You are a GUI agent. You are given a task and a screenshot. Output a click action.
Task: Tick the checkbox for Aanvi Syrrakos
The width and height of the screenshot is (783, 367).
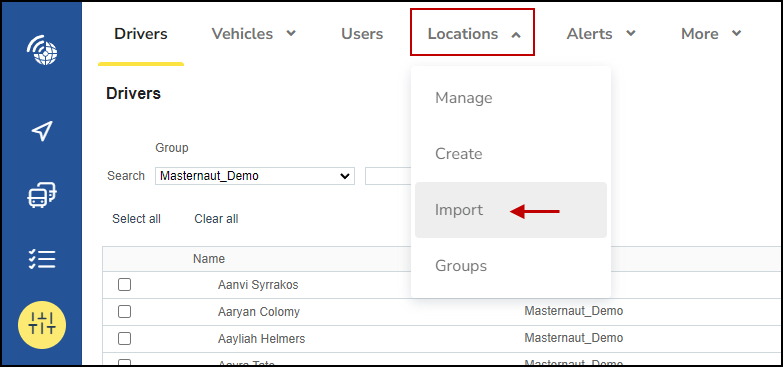[124, 285]
